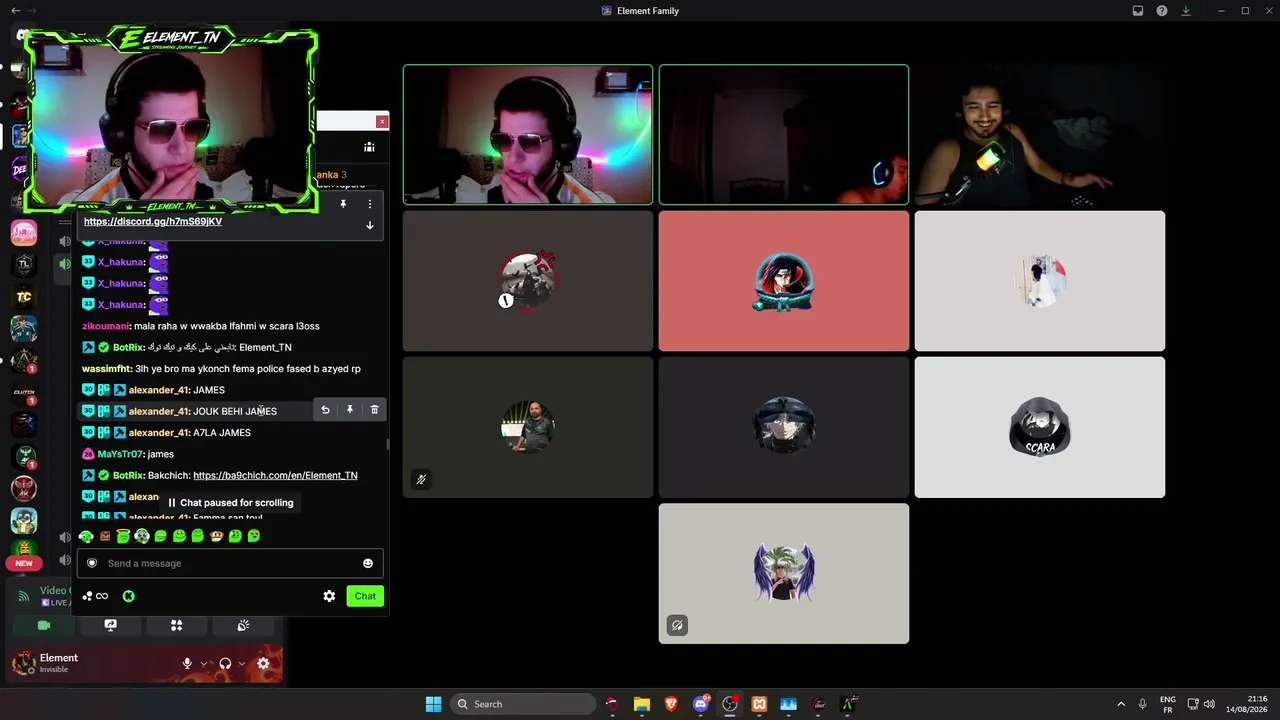Open the three-dot menu on the pinned message

tap(369, 204)
